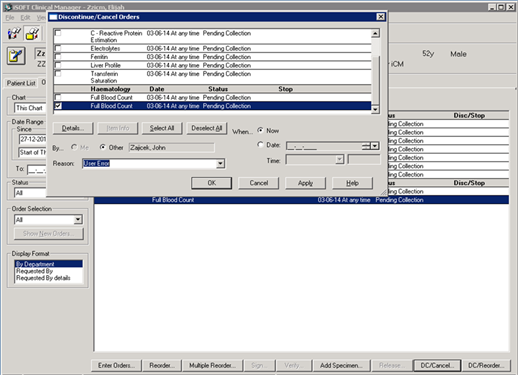Choose Requested By display format
The image size is (518, 375).
tap(34, 271)
